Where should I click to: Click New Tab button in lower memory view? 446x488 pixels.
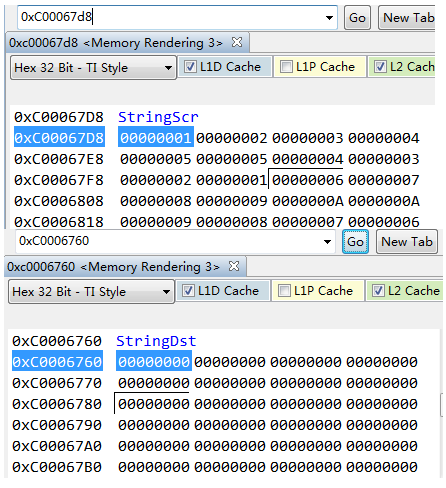(407, 242)
